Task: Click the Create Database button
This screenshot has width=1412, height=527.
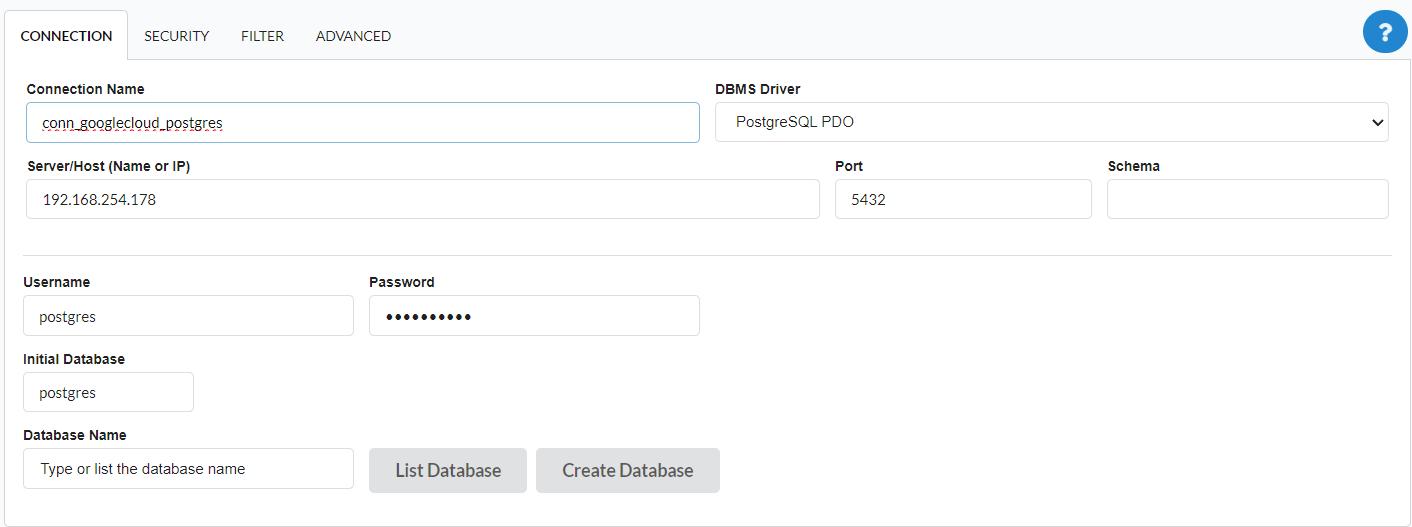Action: pos(628,470)
